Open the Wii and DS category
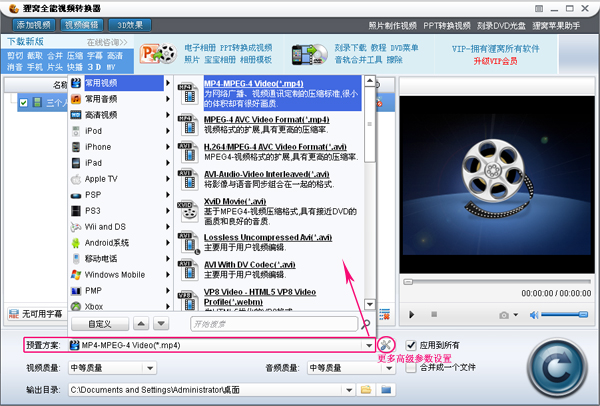This screenshot has width=600, height=406. (x=120, y=227)
